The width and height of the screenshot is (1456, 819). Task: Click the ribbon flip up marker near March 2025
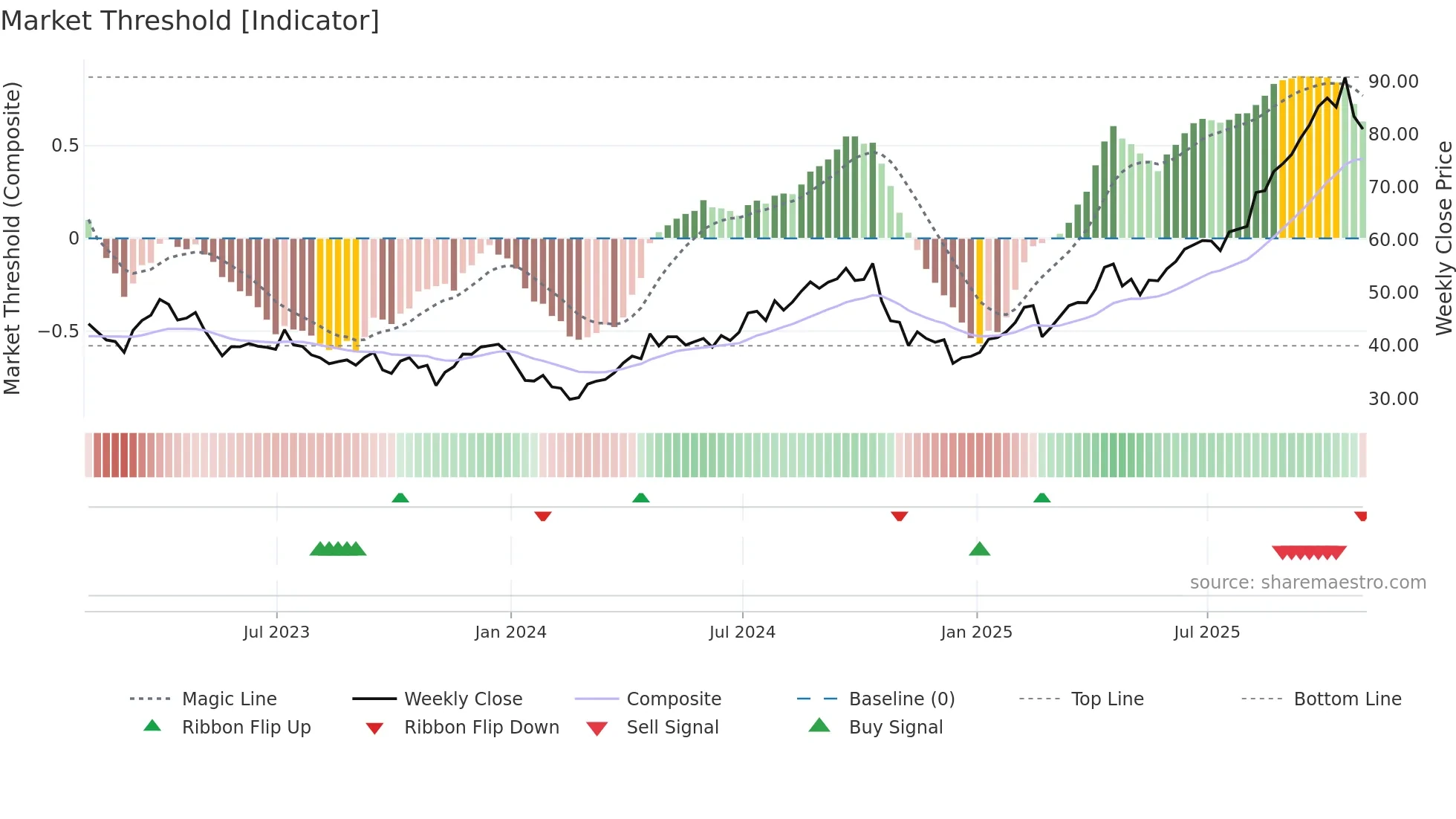(x=1041, y=497)
